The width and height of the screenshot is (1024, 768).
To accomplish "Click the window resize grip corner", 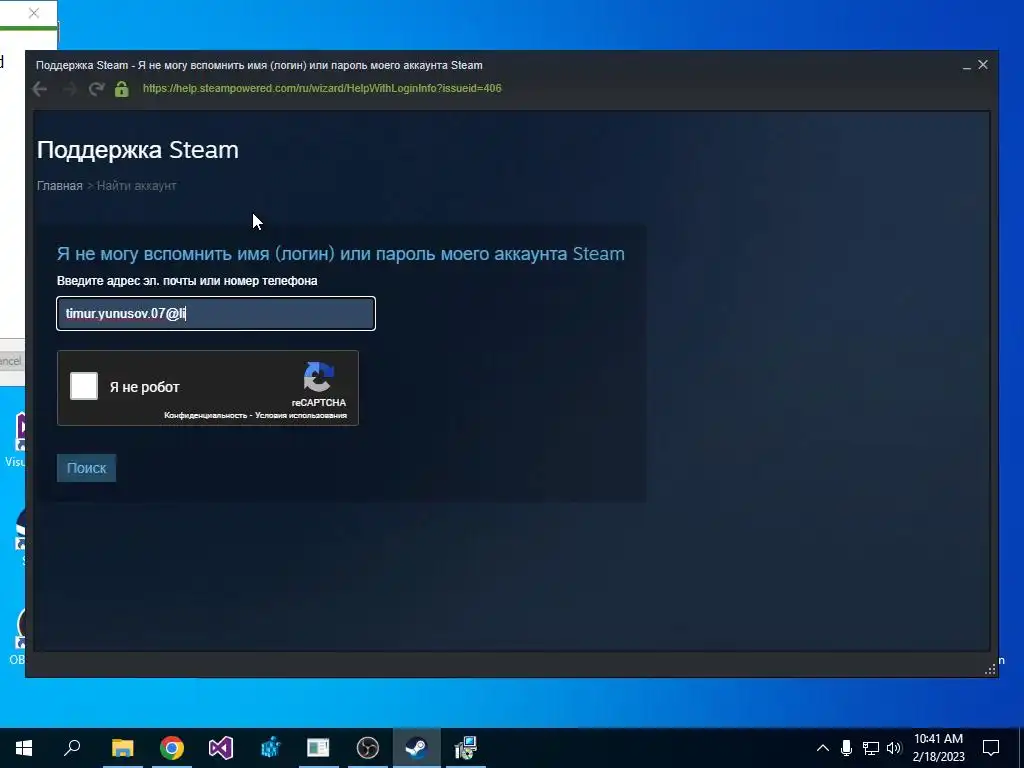I will (x=991, y=669).
